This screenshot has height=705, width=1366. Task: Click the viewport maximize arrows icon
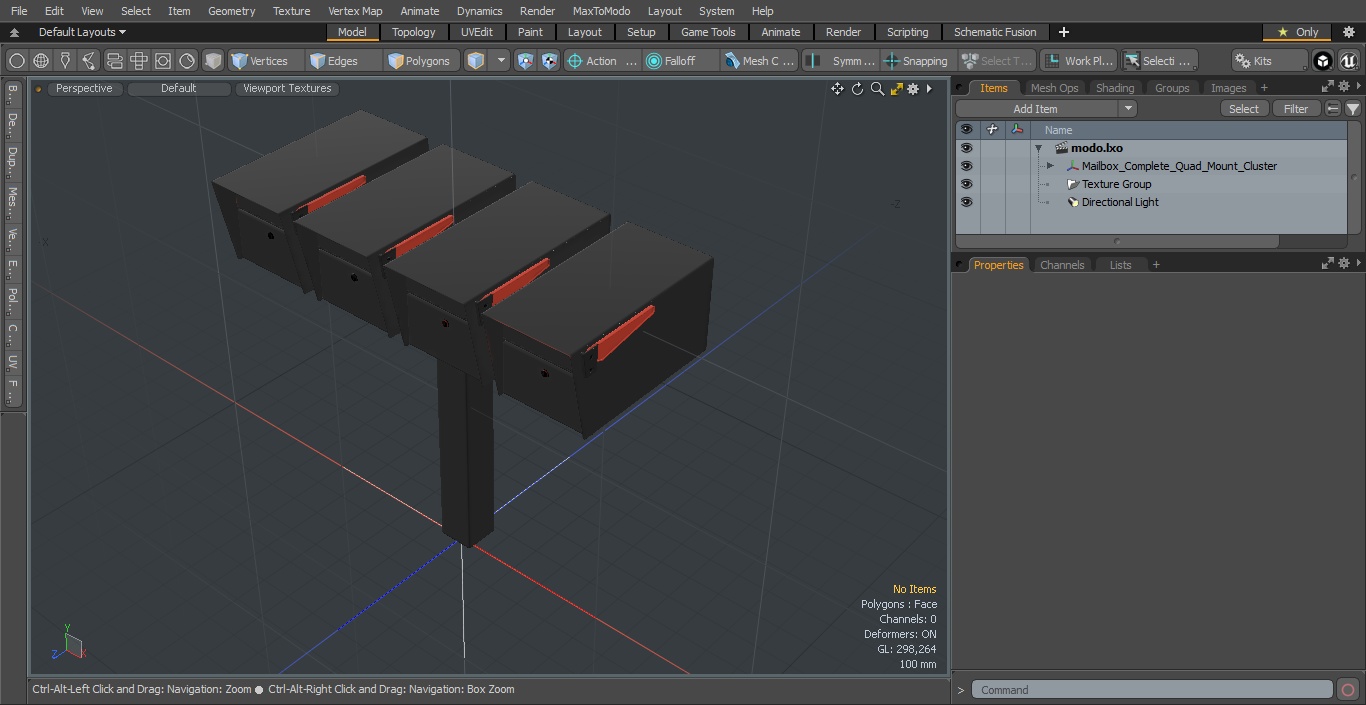pyautogui.click(x=896, y=89)
